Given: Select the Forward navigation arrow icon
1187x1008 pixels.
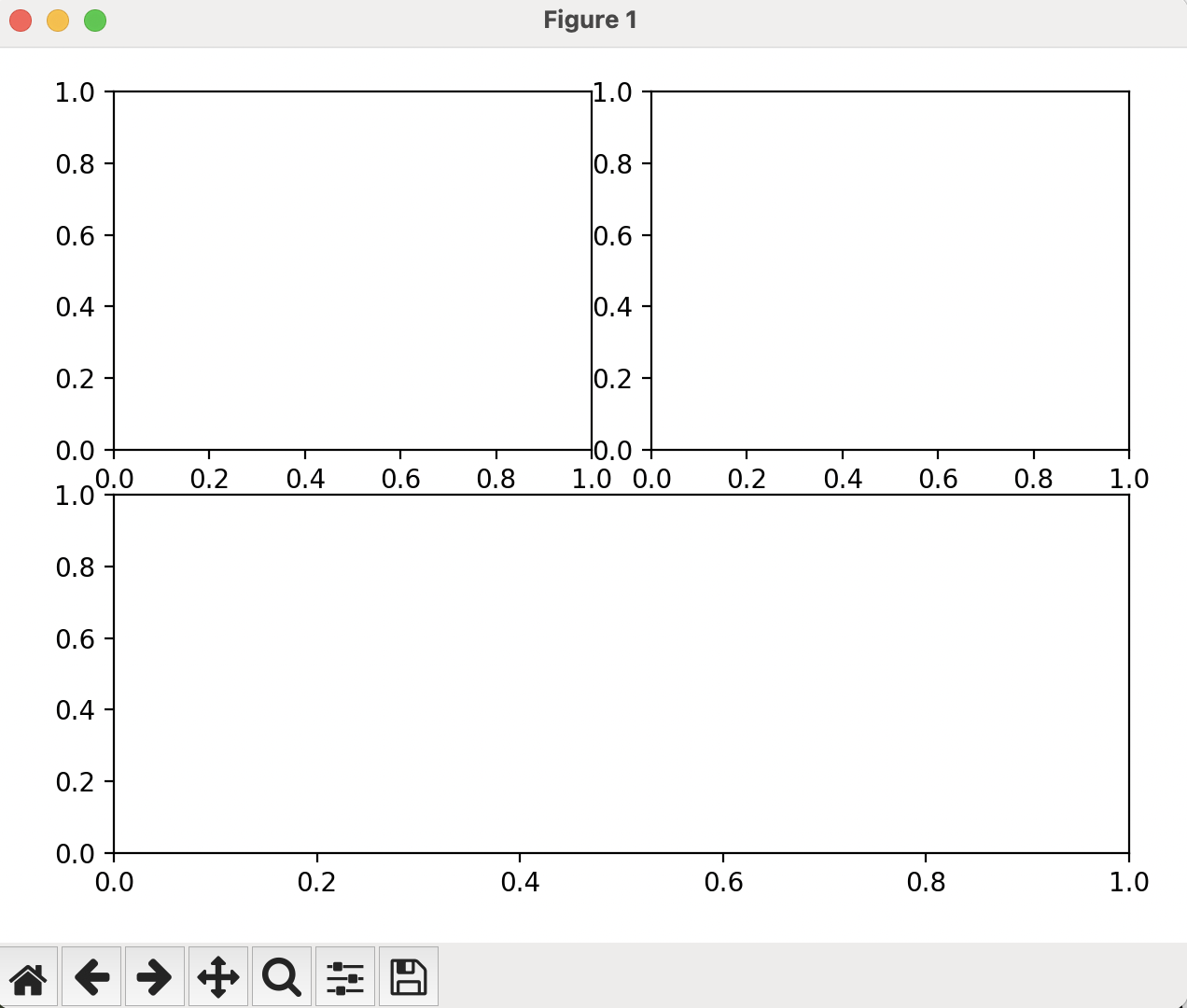Looking at the screenshot, I should point(155,976).
